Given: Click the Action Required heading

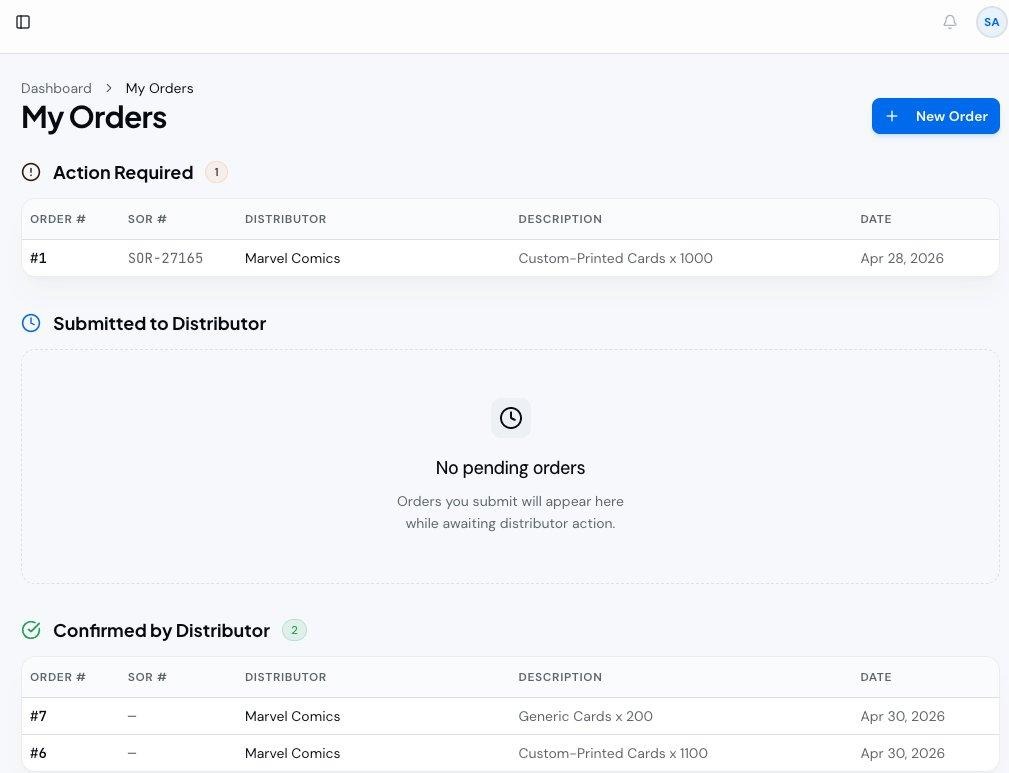Looking at the screenshot, I should point(123,172).
